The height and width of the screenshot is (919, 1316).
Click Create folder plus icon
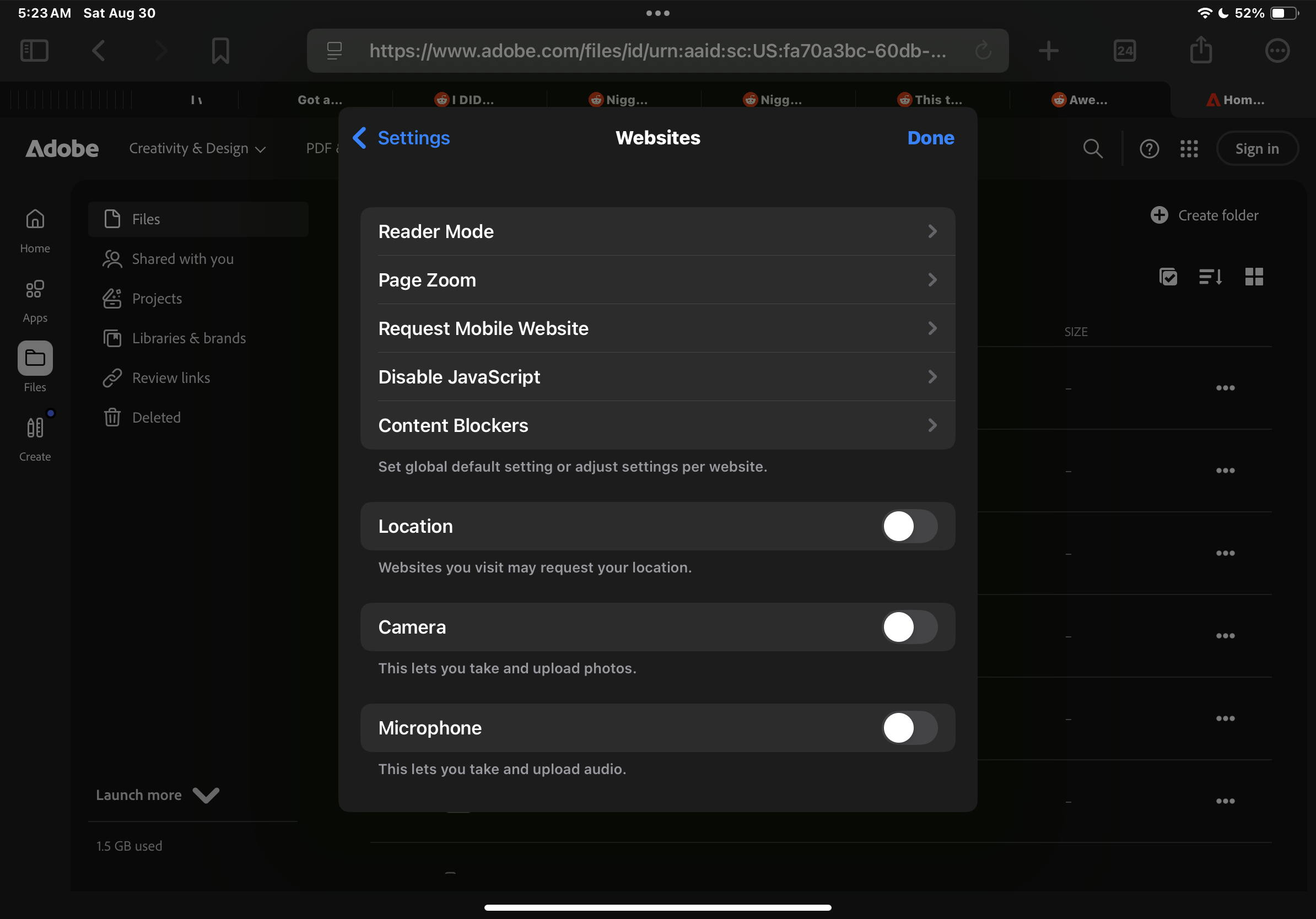click(1159, 215)
